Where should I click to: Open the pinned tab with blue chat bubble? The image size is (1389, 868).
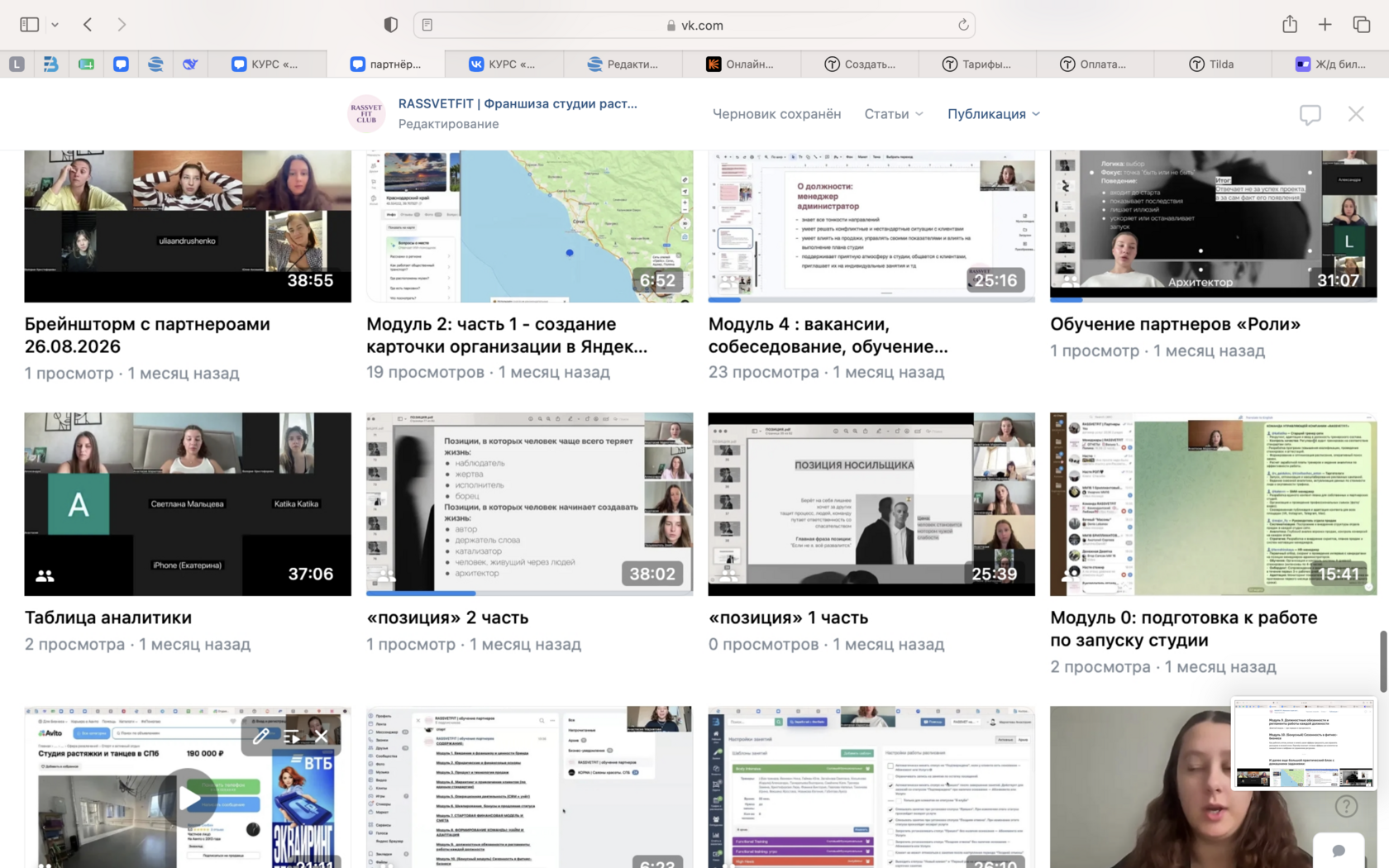tap(121, 64)
